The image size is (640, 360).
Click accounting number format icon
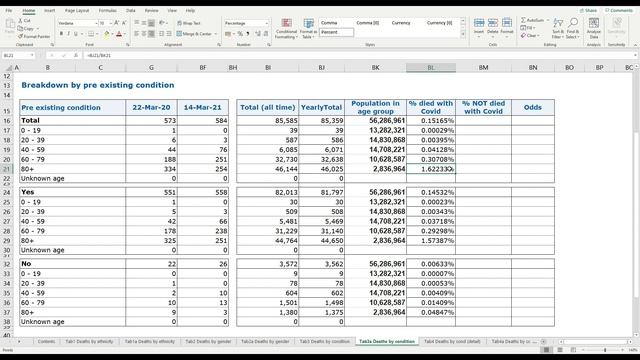click(x=228, y=34)
